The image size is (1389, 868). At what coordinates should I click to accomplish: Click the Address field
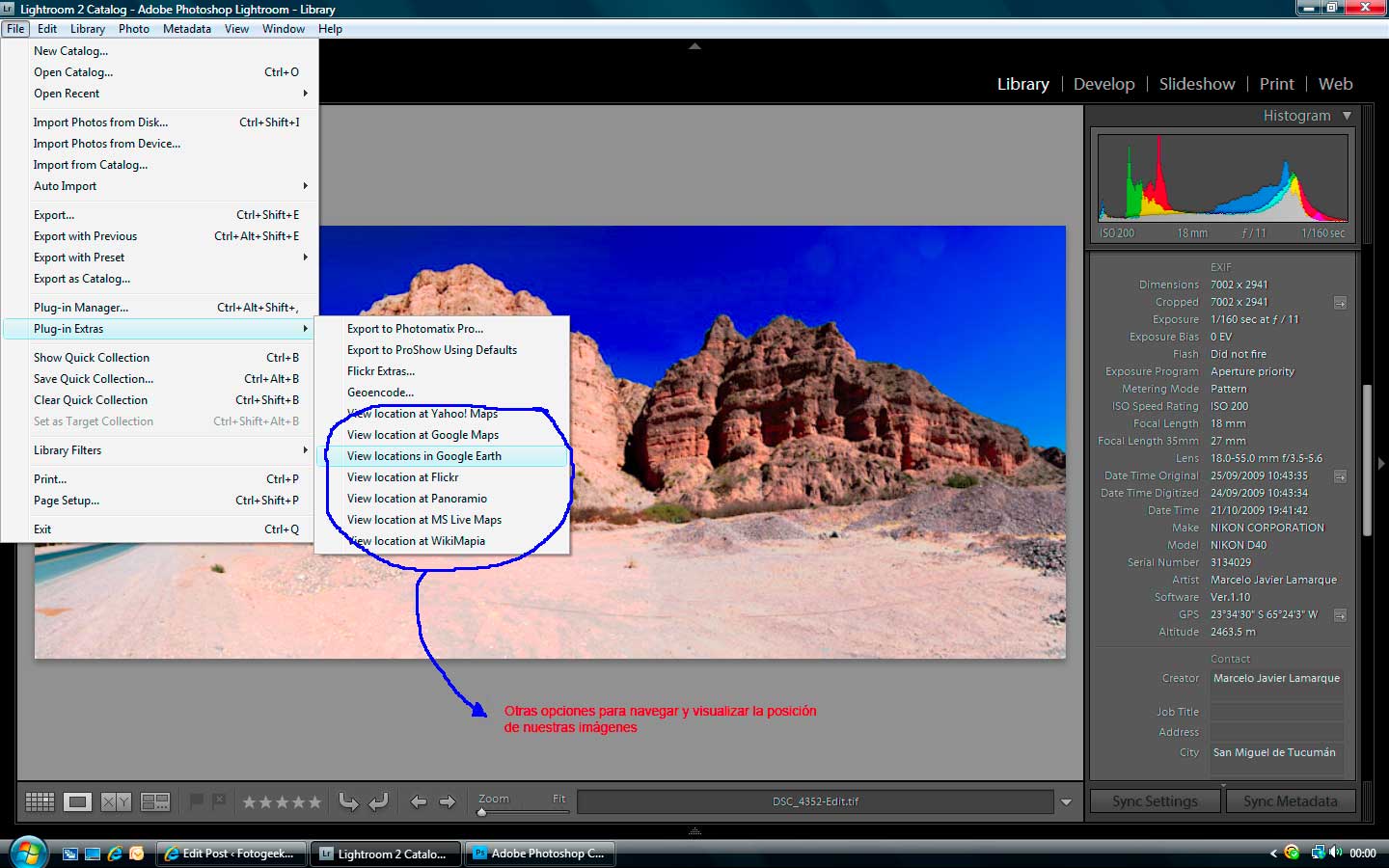click(1277, 732)
